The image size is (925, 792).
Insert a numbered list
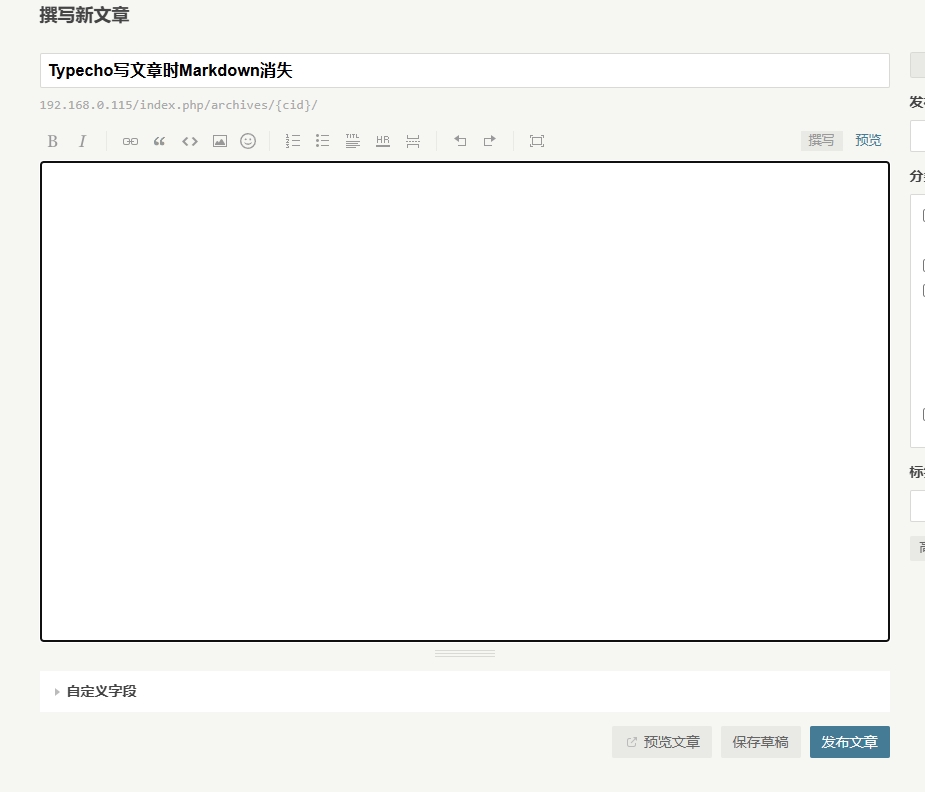[x=293, y=140]
